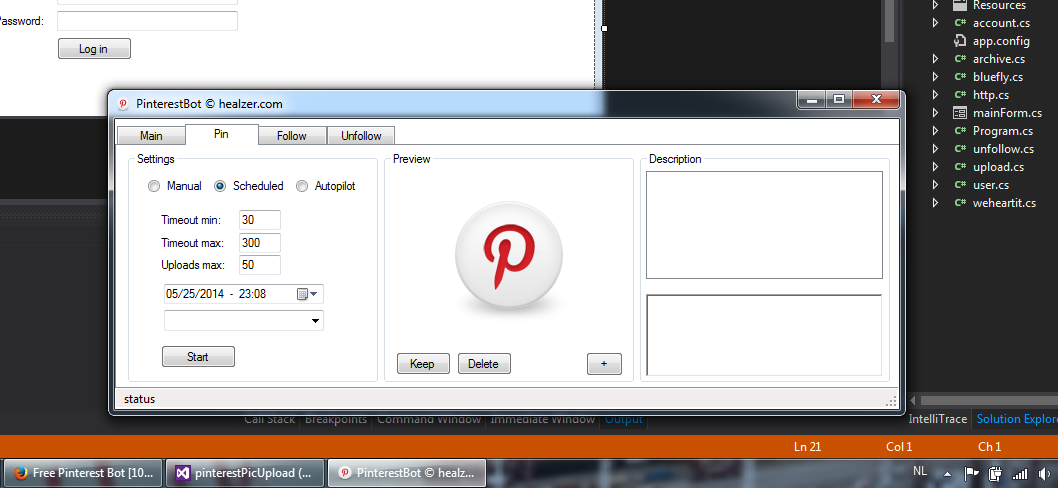Select the weheartit.cs file name
This screenshot has width=1058, height=488.
coord(1004,202)
